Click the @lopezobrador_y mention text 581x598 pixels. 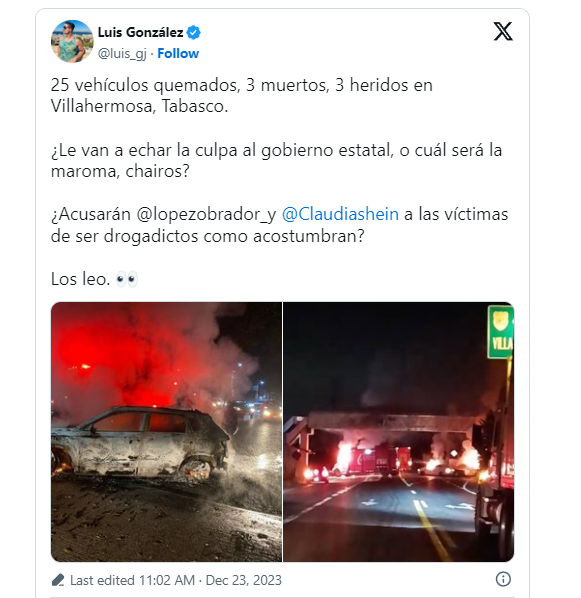click(206, 214)
